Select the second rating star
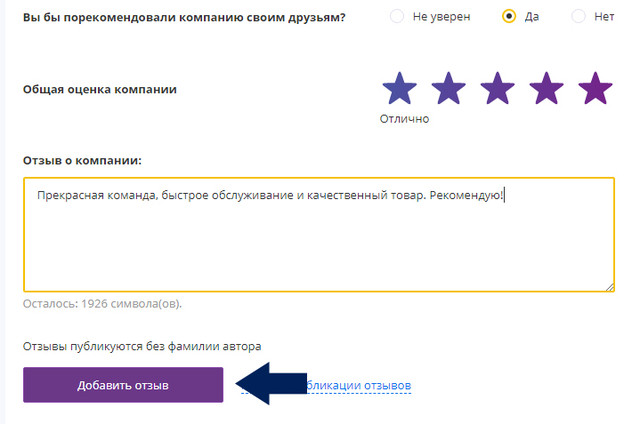The height and width of the screenshot is (424, 640). click(449, 88)
